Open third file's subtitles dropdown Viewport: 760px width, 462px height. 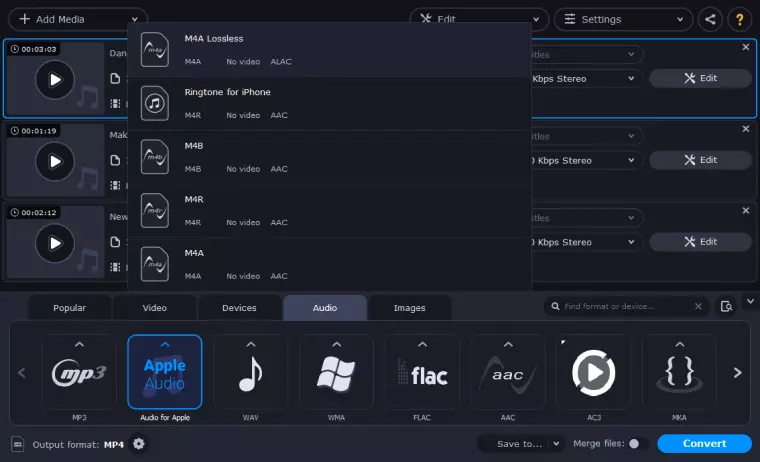587,218
